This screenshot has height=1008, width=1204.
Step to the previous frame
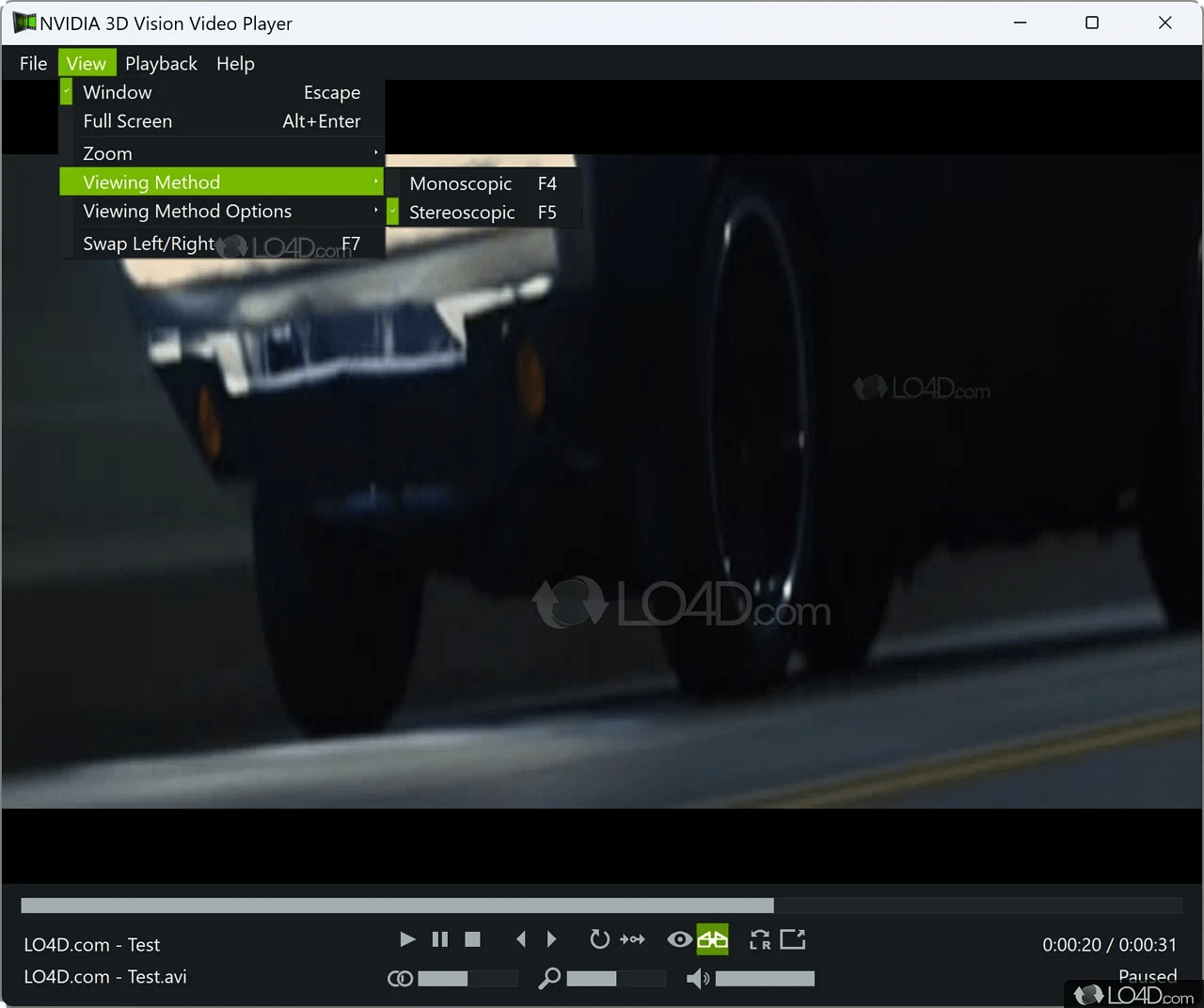click(521, 939)
